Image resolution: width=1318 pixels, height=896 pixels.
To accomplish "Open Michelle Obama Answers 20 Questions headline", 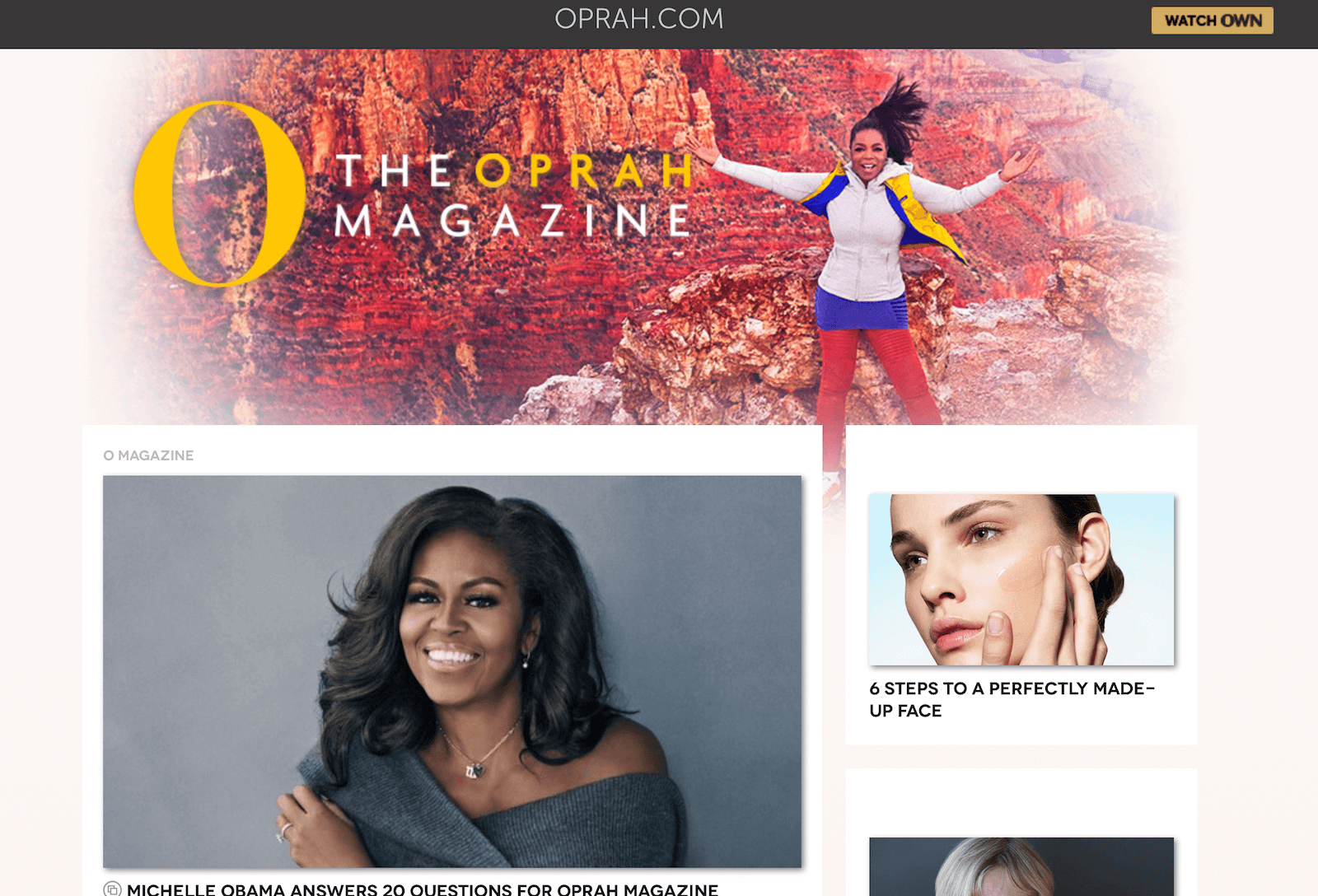I will tap(423, 889).
